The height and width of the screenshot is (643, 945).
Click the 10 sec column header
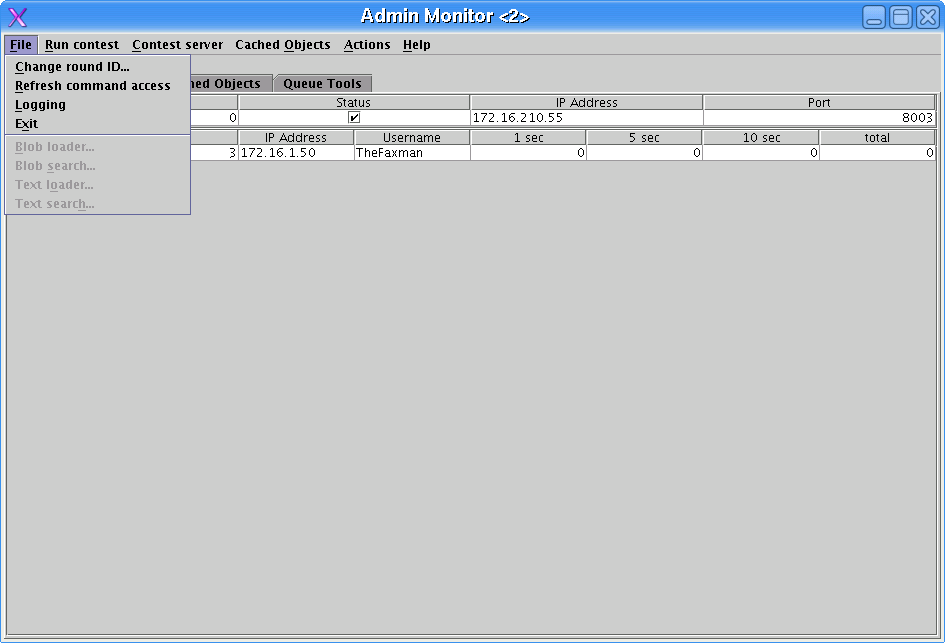pyautogui.click(x=761, y=137)
